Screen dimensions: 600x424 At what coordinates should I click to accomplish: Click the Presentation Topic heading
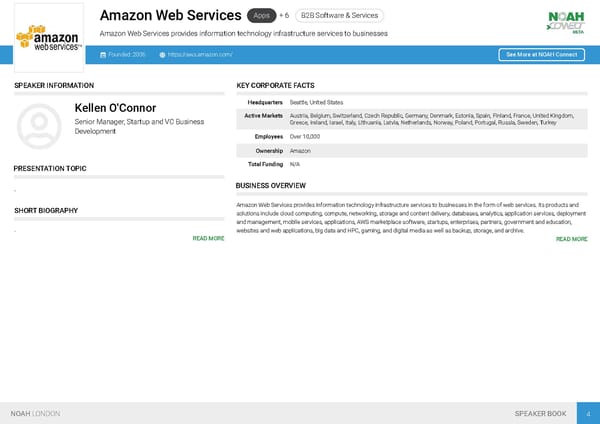50,168
